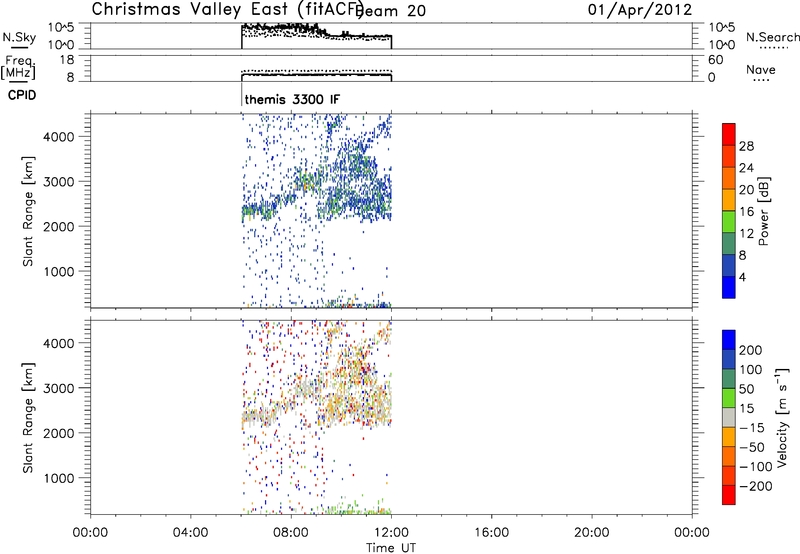Click the '200' tick on Velocity scale
The height and width of the screenshot is (554, 800).
[x=751, y=350]
